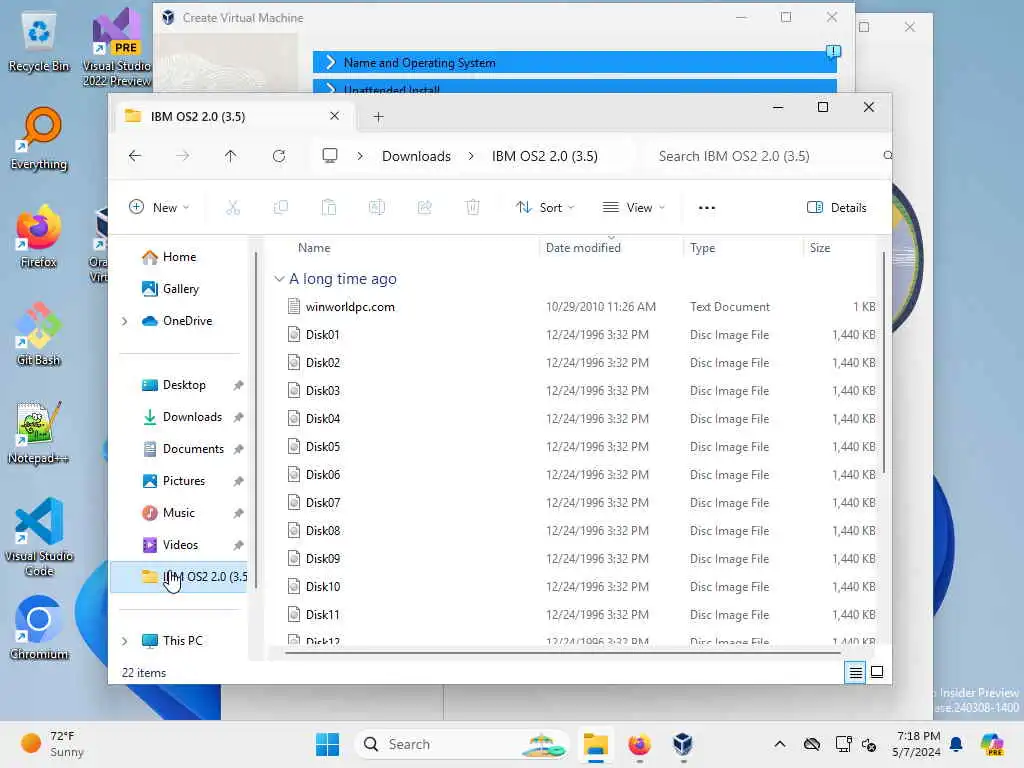Screen dimensions: 1024x768
Task: Open Visual Studio 2022 Preview shortcut
Action: (117, 47)
